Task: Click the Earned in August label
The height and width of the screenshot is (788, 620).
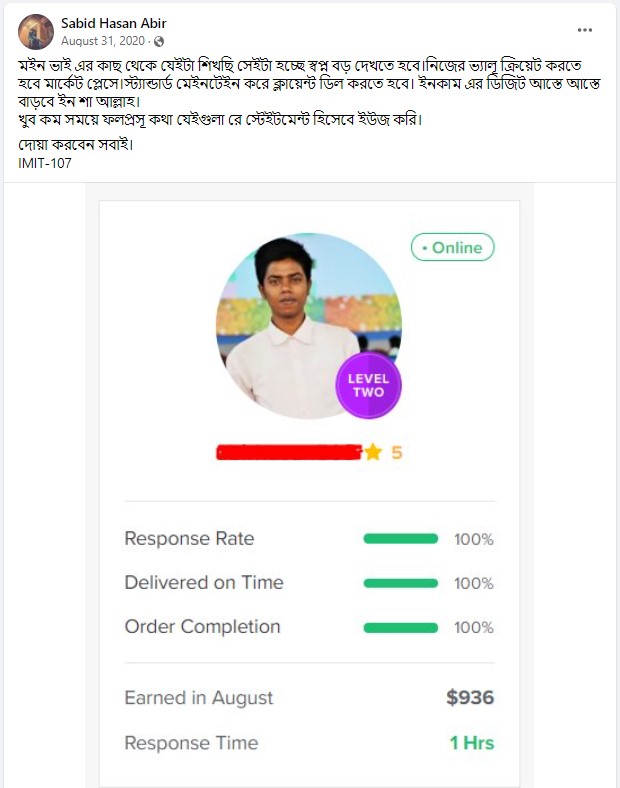Action: tap(198, 698)
